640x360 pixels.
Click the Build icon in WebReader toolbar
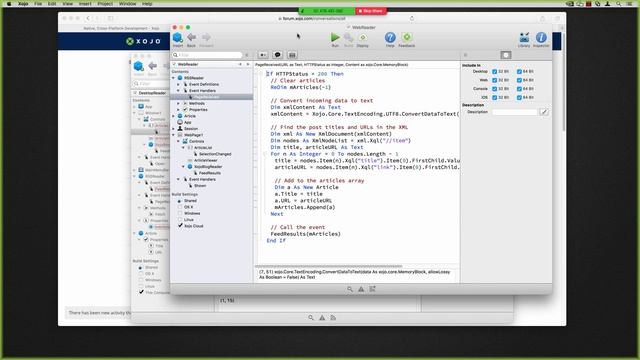(348, 38)
